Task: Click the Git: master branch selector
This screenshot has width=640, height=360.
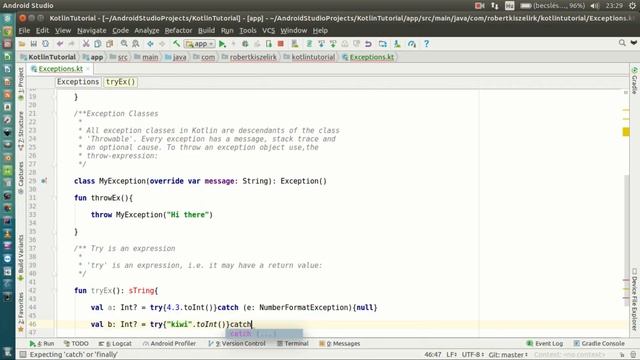Action: click(x=508, y=355)
